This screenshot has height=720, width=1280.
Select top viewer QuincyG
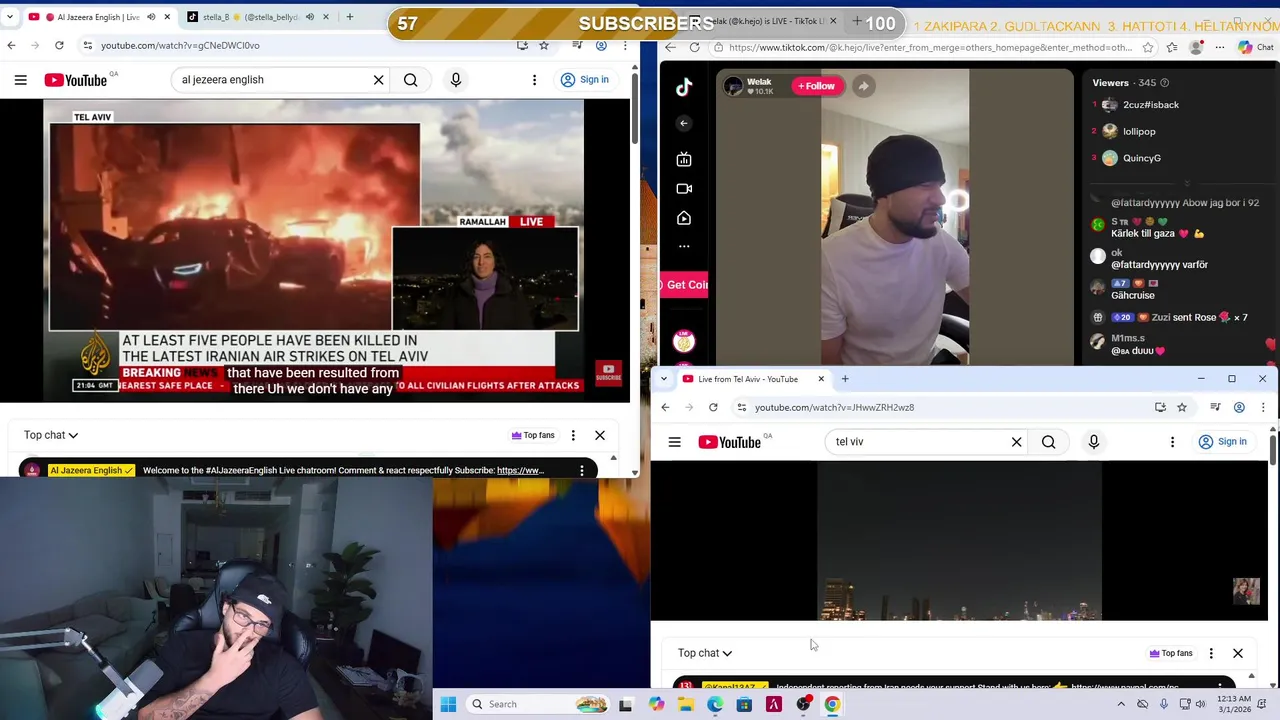point(1130,158)
